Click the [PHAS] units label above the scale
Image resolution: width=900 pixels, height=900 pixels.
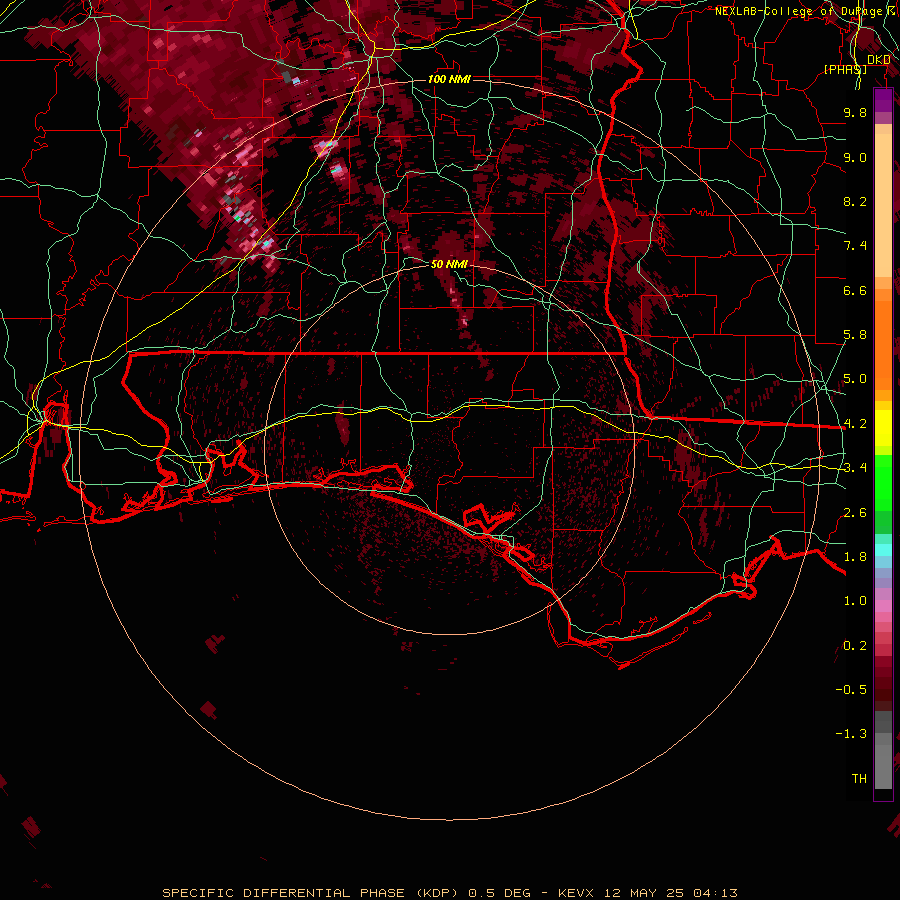845,69
